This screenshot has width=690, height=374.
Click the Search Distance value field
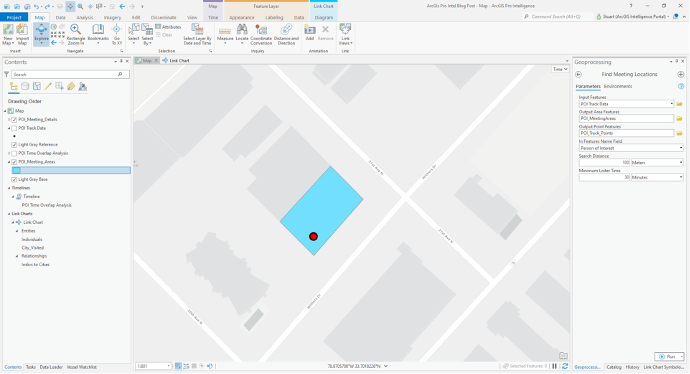604,163
